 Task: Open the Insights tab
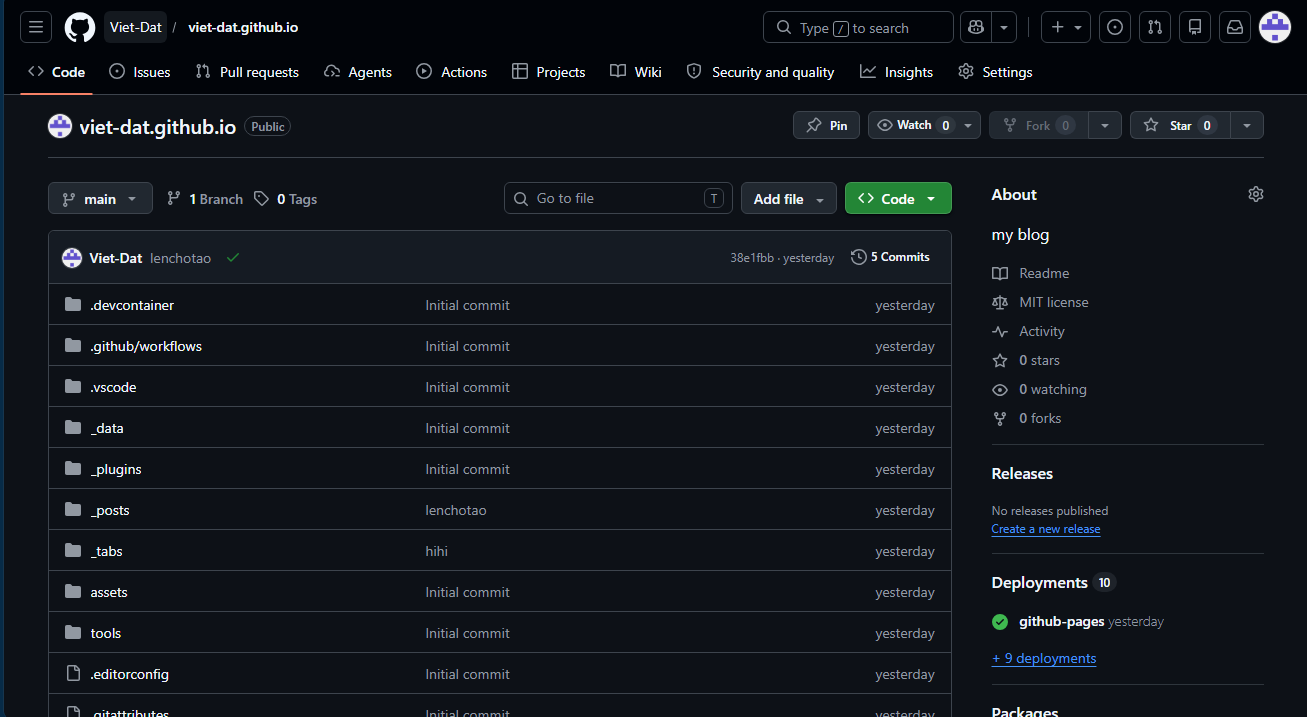[896, 72]
